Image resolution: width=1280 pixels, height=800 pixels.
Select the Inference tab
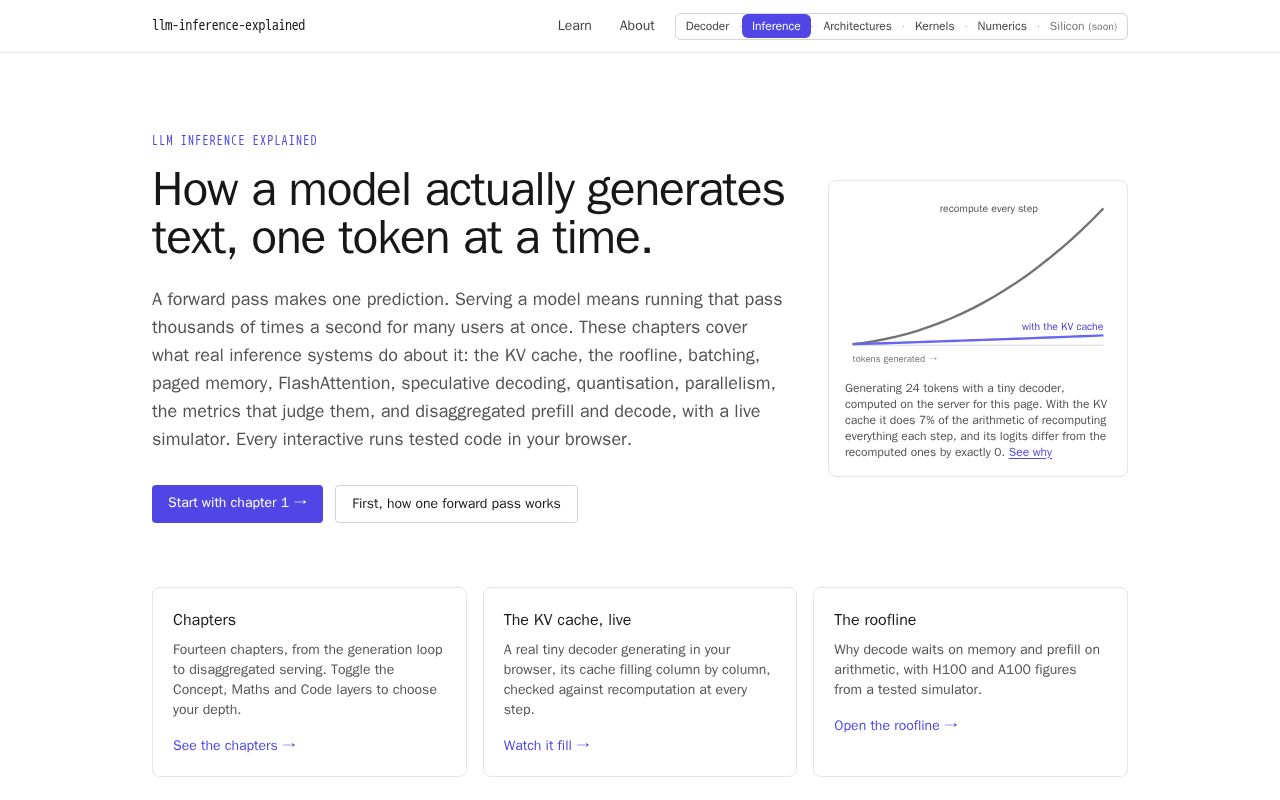tap(776, 26)
